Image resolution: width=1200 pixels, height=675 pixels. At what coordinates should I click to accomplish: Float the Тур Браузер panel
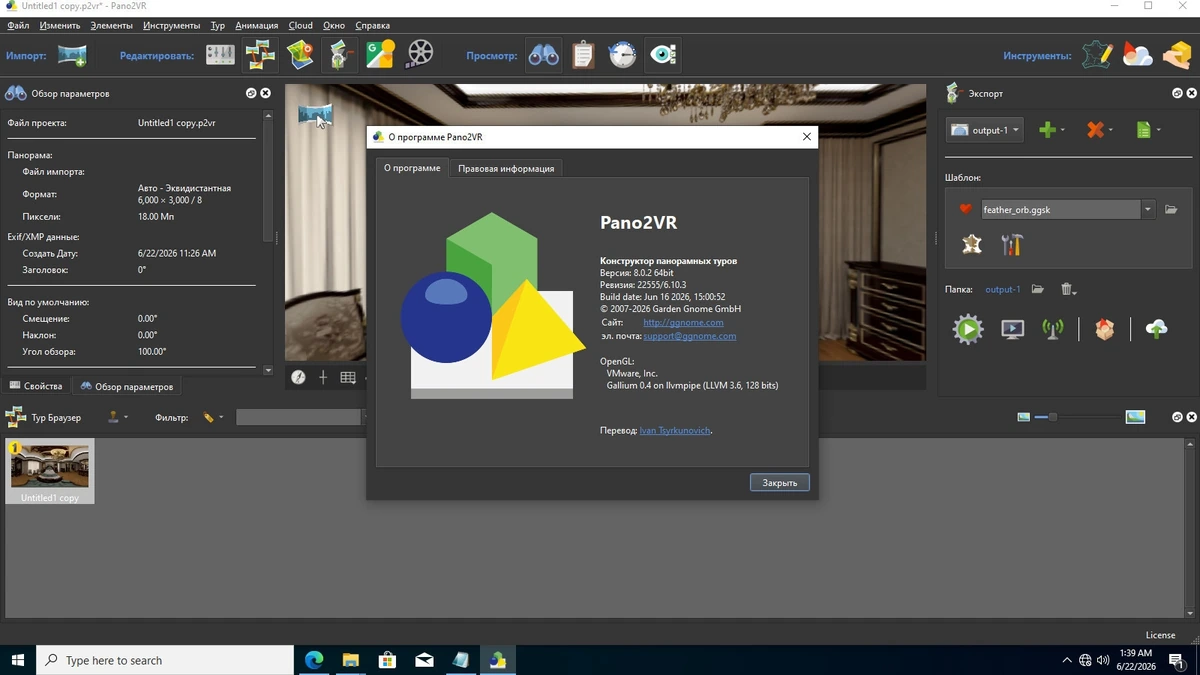point(1177,417)
